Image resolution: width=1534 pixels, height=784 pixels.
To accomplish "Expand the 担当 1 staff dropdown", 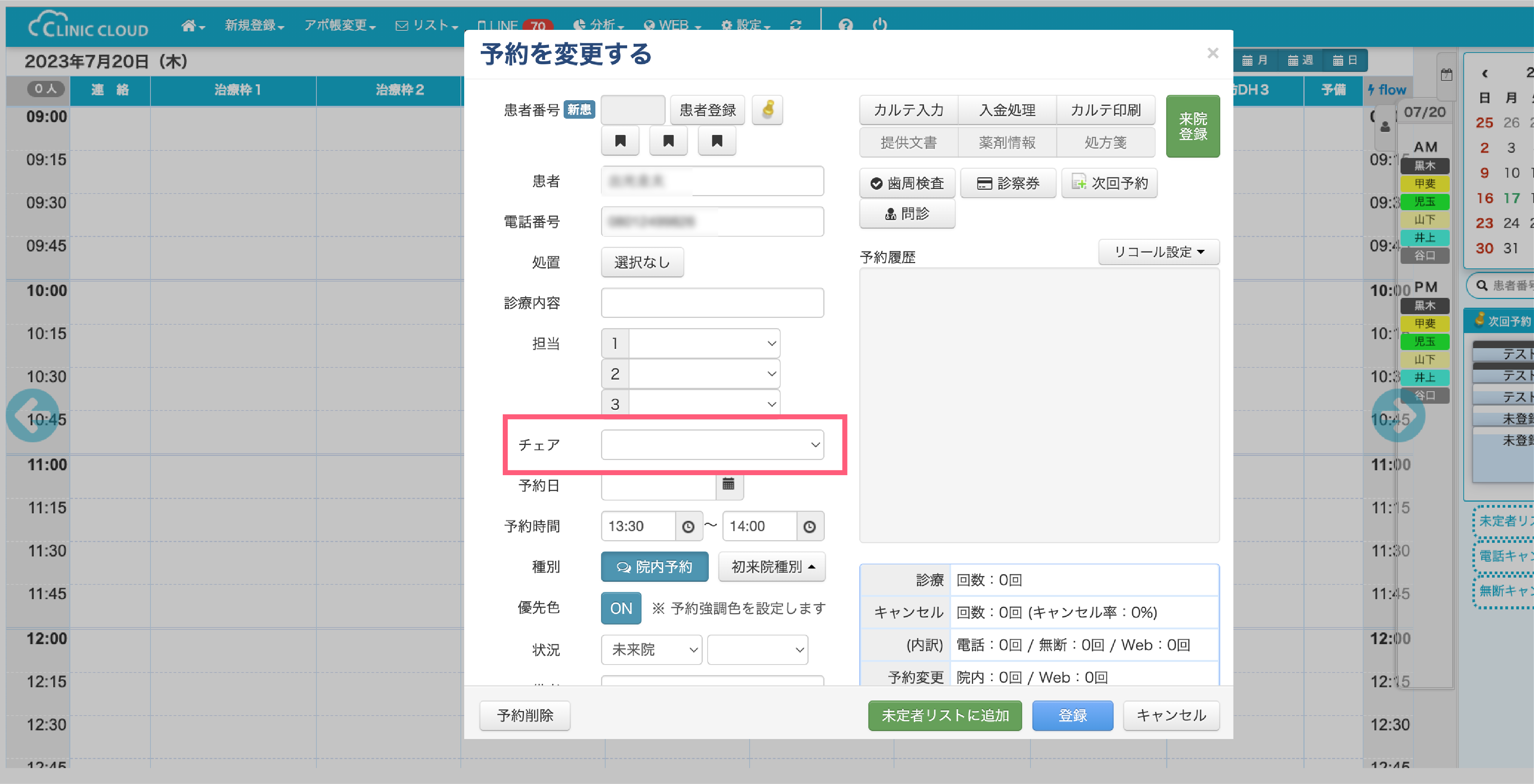I will [x=704, y=344].
